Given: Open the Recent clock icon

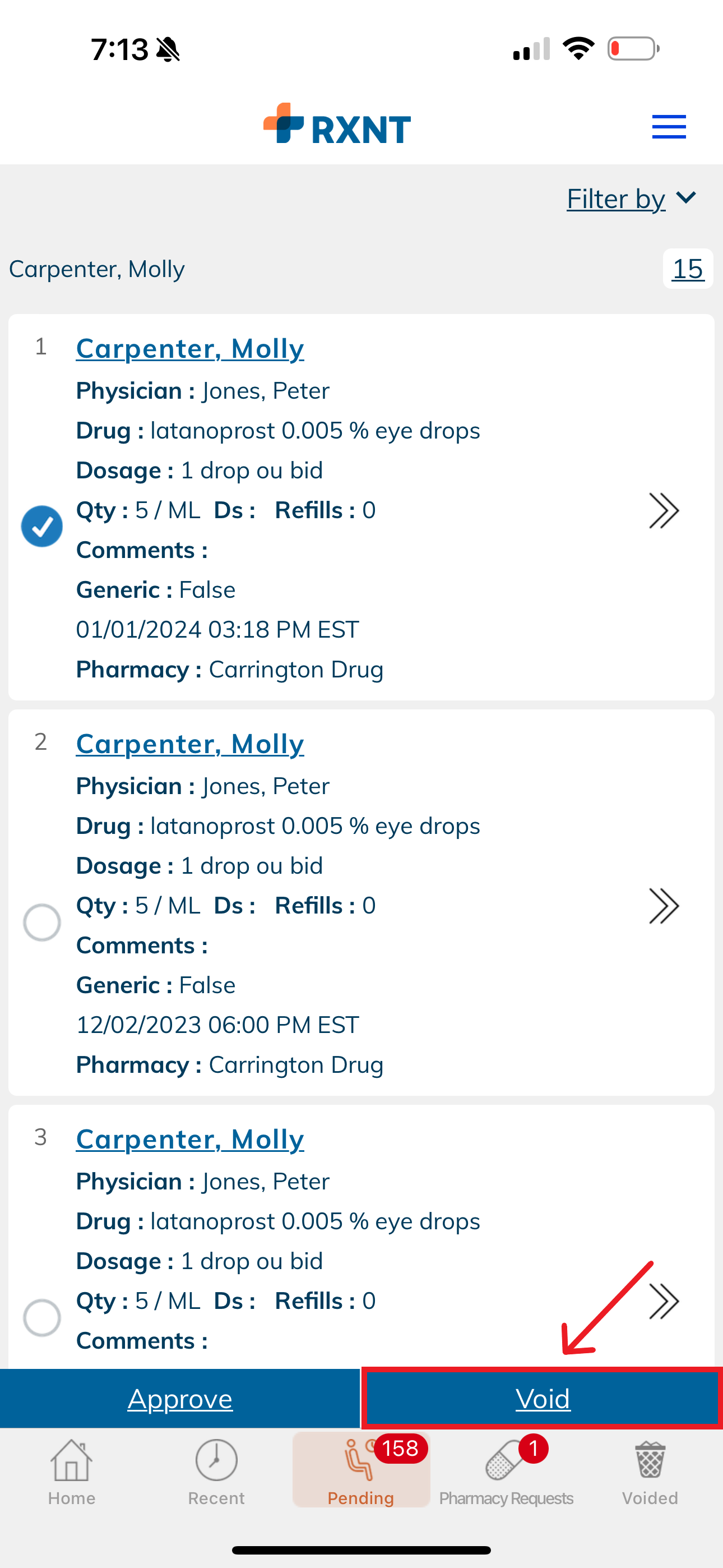Looking at the screenshot, I should click(216, 1460).
